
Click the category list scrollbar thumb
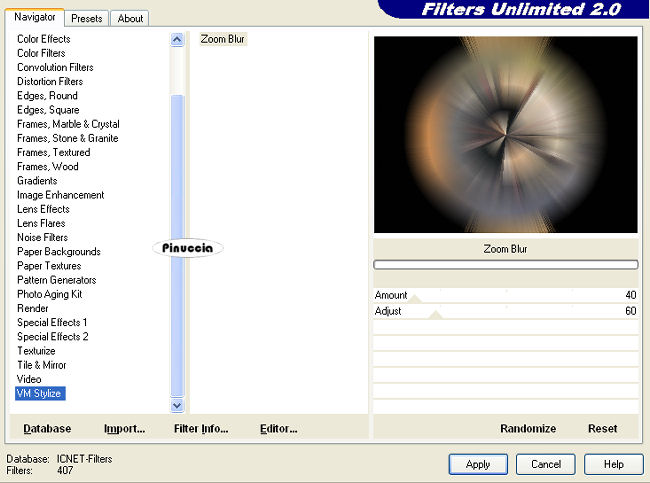point(177,246)
